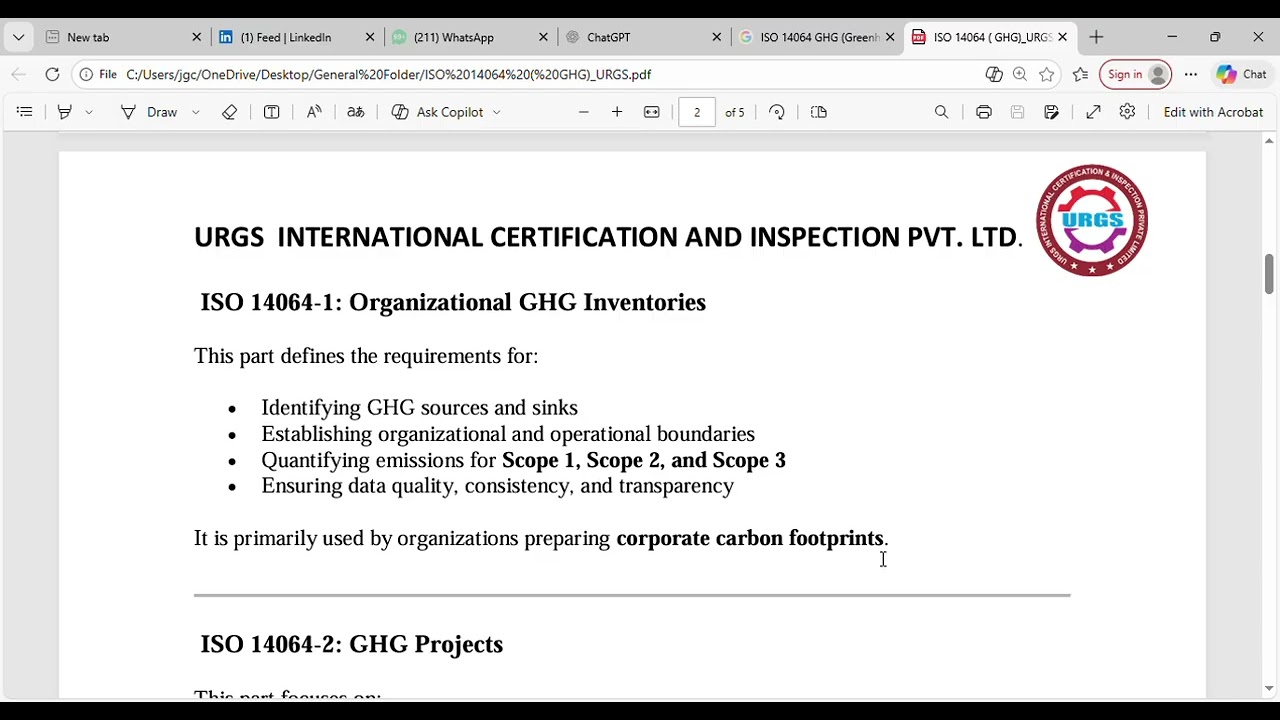Click heading ISO 14064-2: GHG Projects
Screen dimensions: 1280x720
click(351, 644)
